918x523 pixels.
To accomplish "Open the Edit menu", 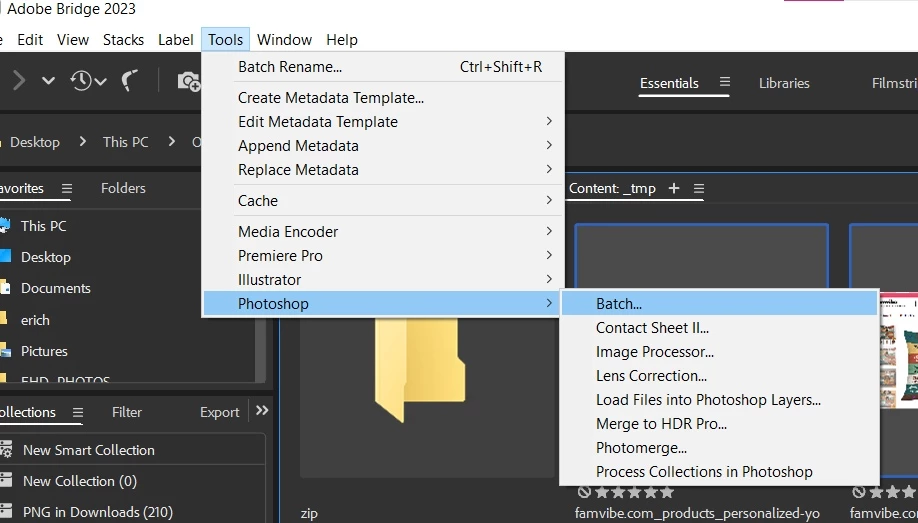I will 30,40.
